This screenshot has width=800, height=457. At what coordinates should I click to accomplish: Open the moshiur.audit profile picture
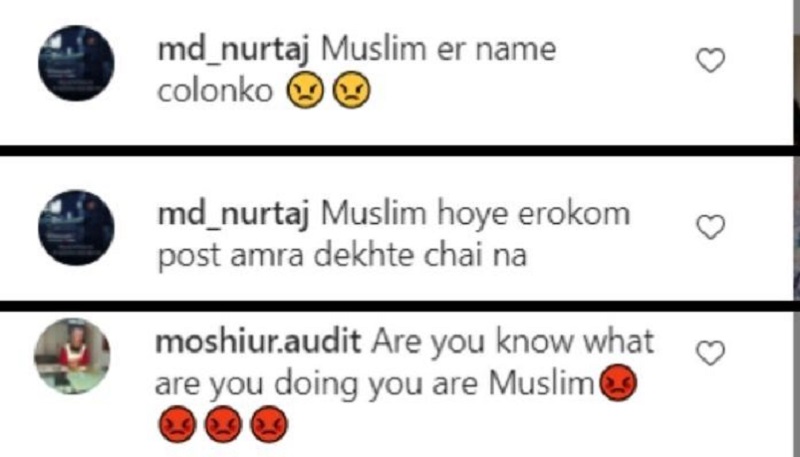point(72,356)
